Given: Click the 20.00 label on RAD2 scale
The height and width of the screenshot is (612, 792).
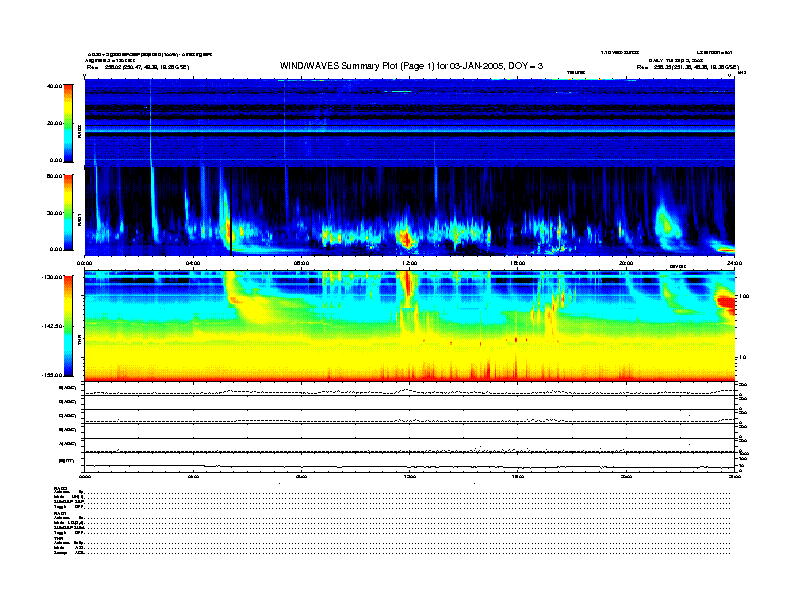Looking at the screenshot, I should pyautogui.click(x=54, y=123).
